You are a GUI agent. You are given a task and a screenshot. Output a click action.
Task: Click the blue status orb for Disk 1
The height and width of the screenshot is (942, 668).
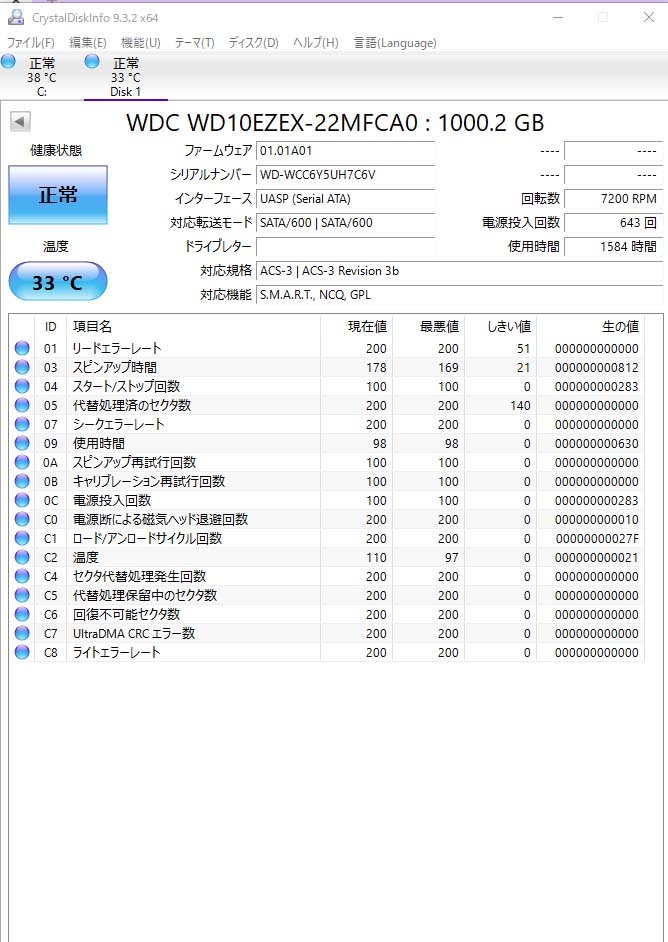(92, 61)
